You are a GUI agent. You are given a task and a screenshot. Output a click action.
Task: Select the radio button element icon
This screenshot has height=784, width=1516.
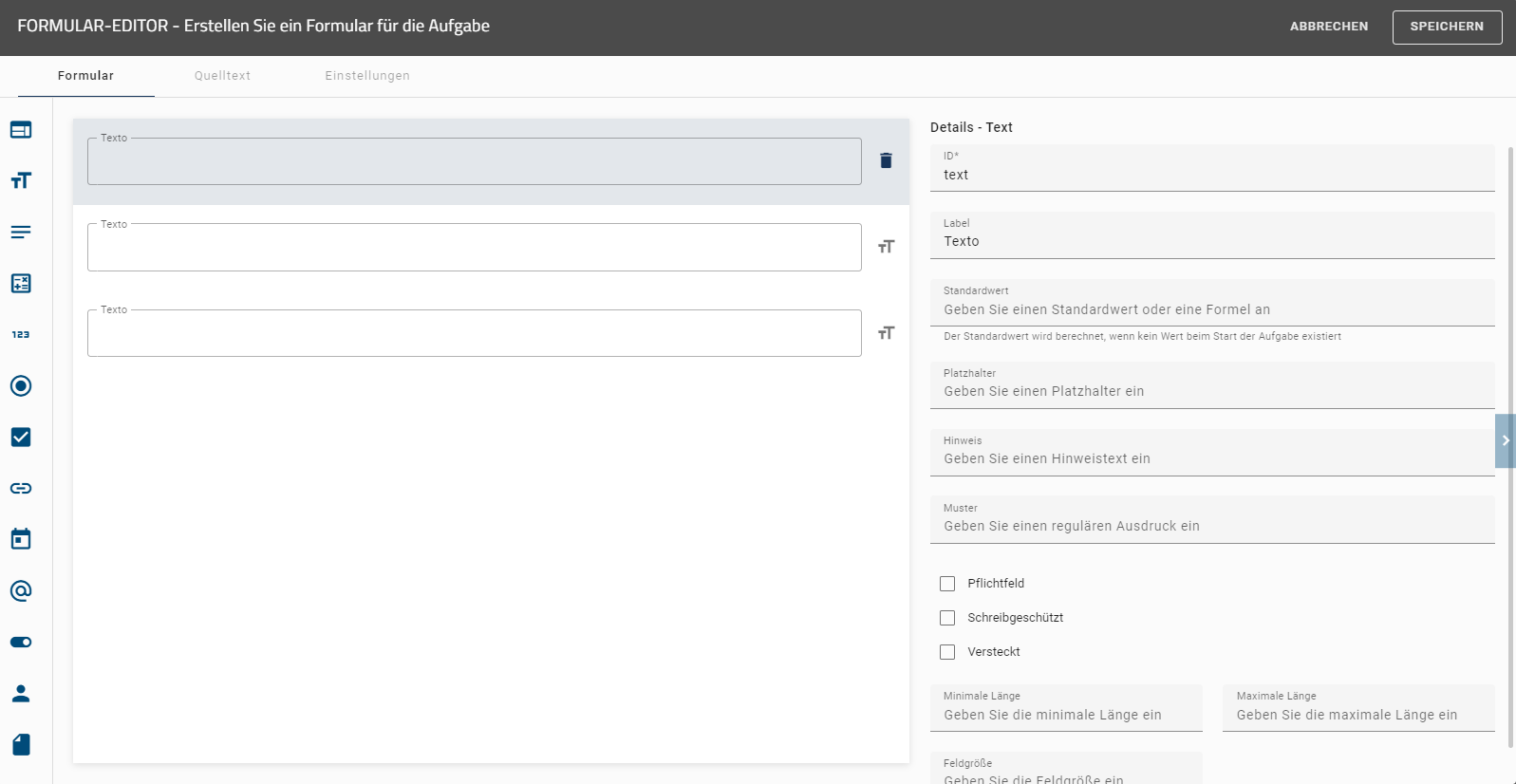[x=21, y=385]
